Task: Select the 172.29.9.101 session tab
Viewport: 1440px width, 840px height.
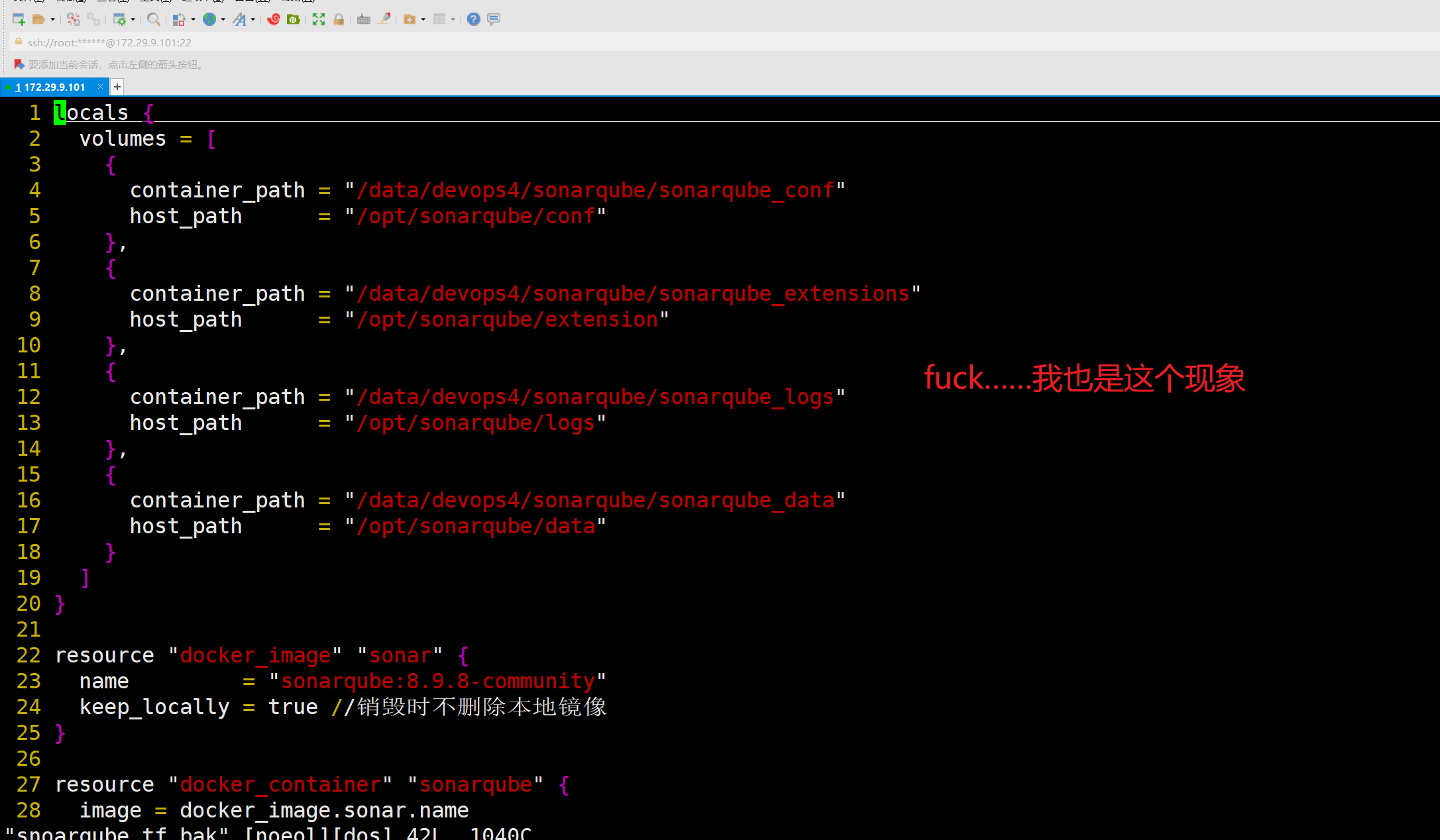Action: click(54, 87)
